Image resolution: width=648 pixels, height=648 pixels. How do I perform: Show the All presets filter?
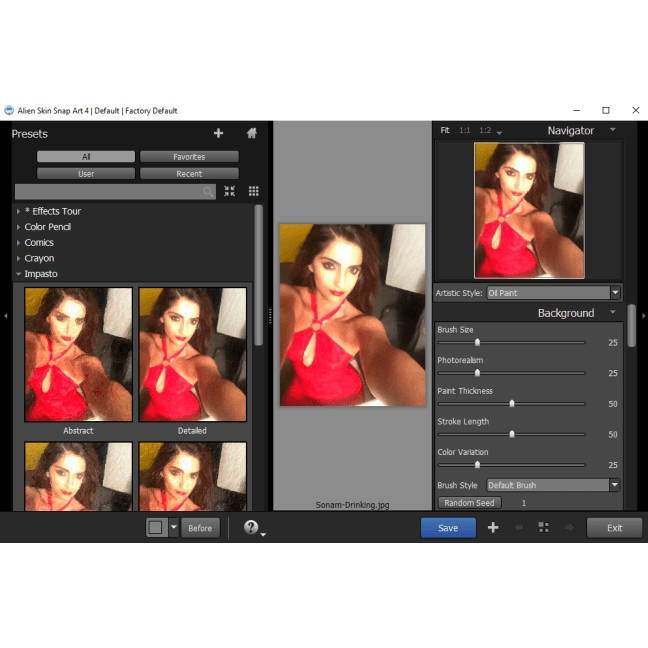[x=86, y=157]
